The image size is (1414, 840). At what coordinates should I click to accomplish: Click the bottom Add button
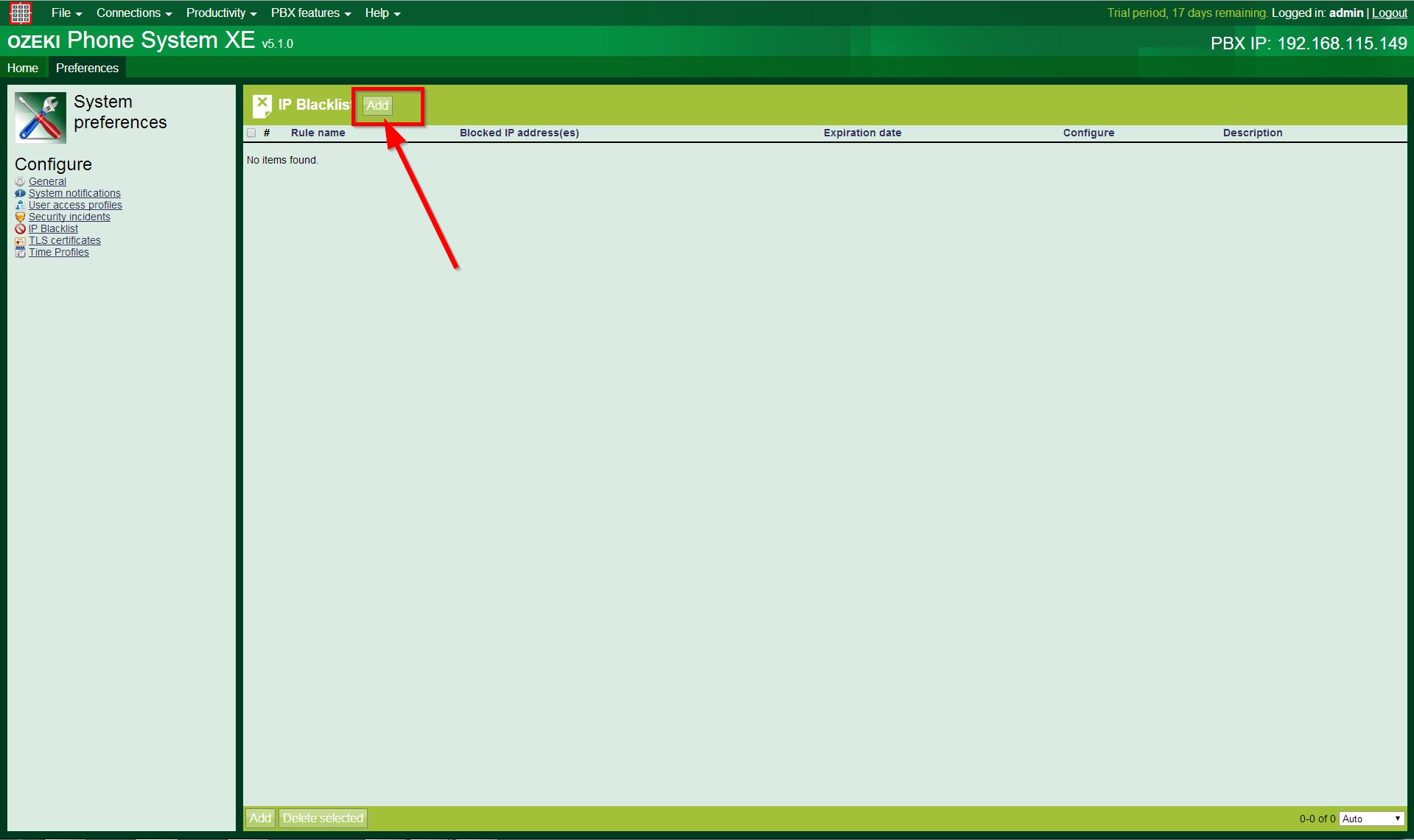pyautogui.click(x=260, y=819)
